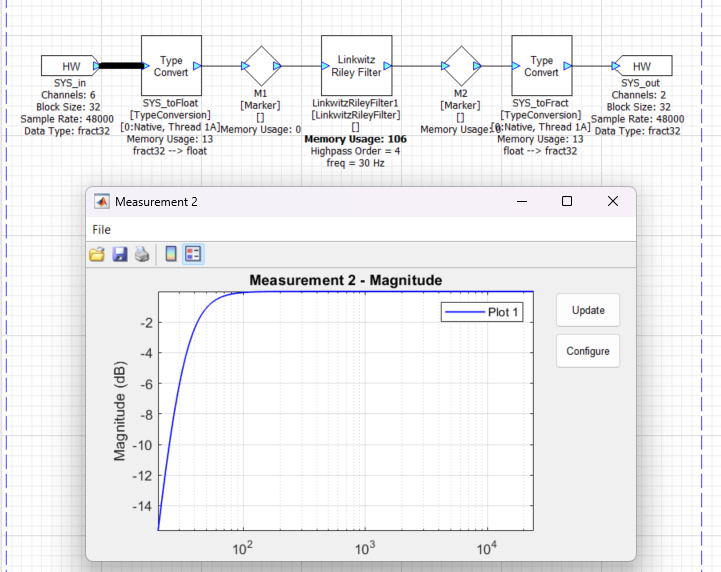Click the Plot 1 legend entry
Image resolution: width=721 pixels, height=572 pixels.
tap(483, 312)
